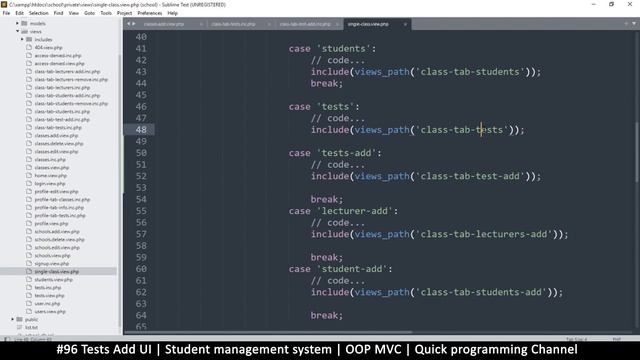Click line number 48 in the gutter
This screenshot has width=640, height=360.
tap(141, 129)
